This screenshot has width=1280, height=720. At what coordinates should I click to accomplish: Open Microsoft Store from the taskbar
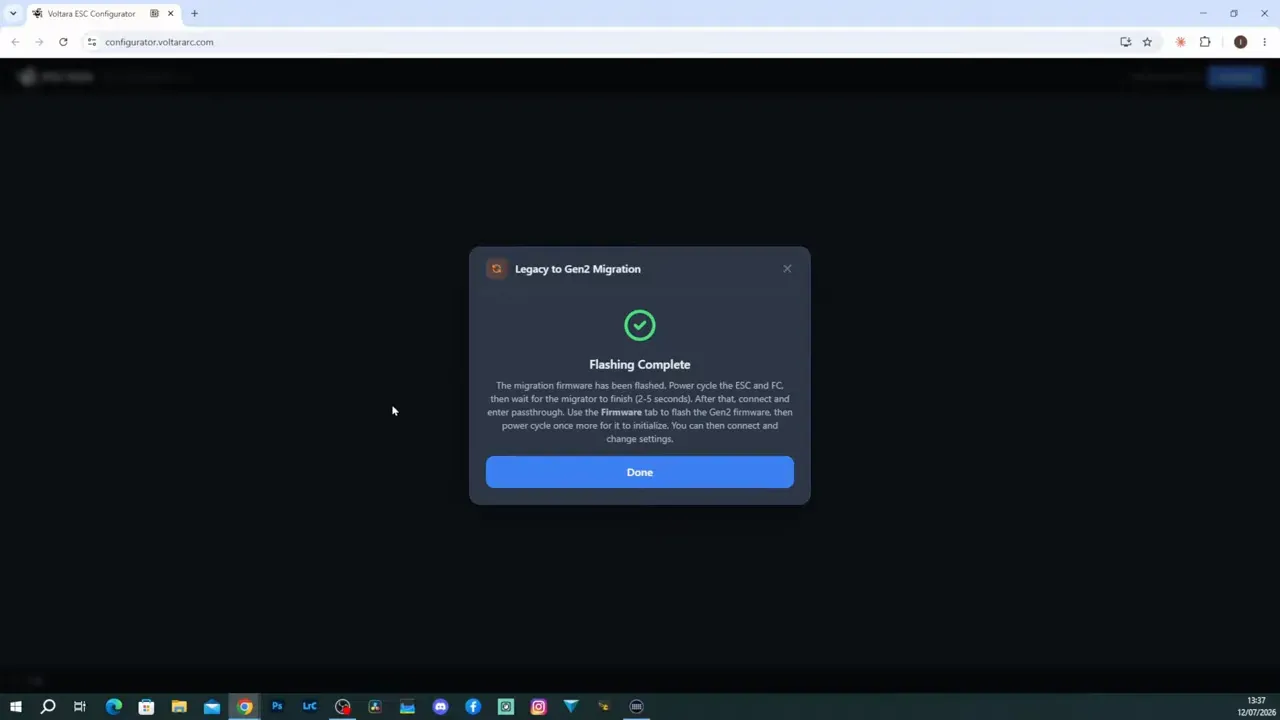(146, 707)
